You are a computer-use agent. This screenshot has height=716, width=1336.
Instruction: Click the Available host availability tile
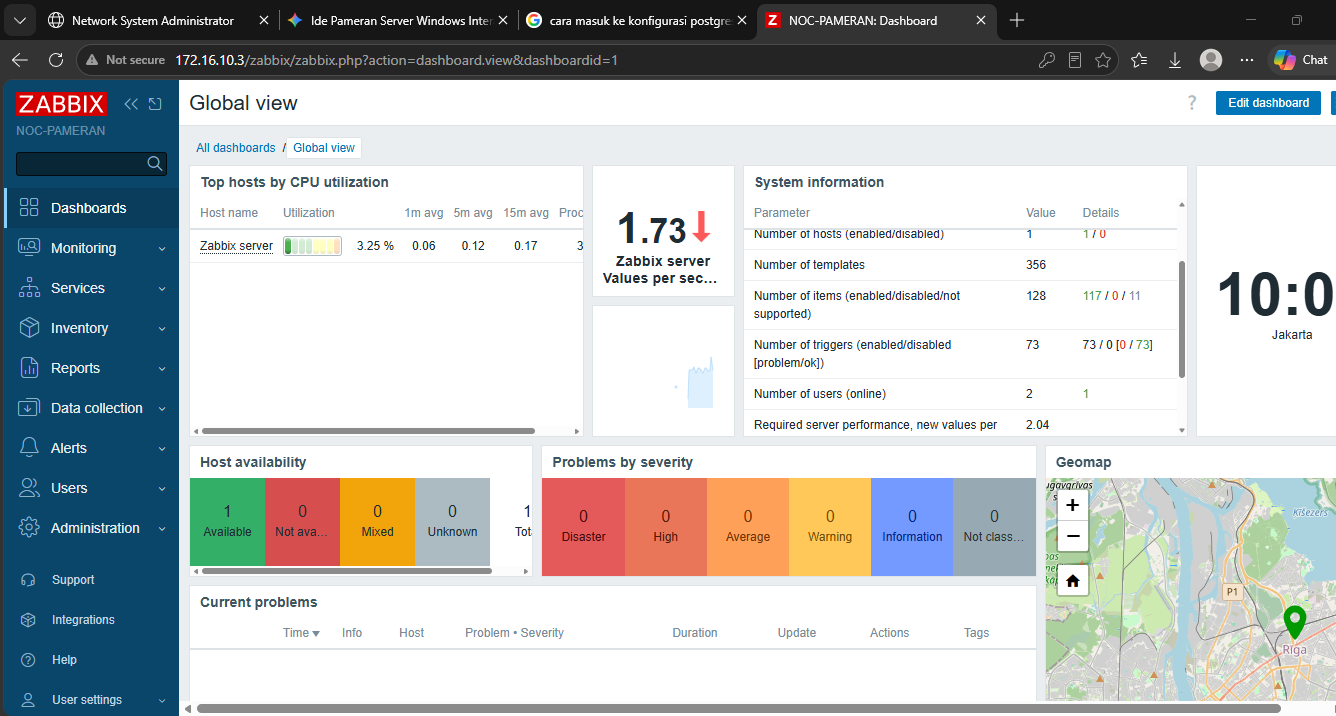click(228, 521)
